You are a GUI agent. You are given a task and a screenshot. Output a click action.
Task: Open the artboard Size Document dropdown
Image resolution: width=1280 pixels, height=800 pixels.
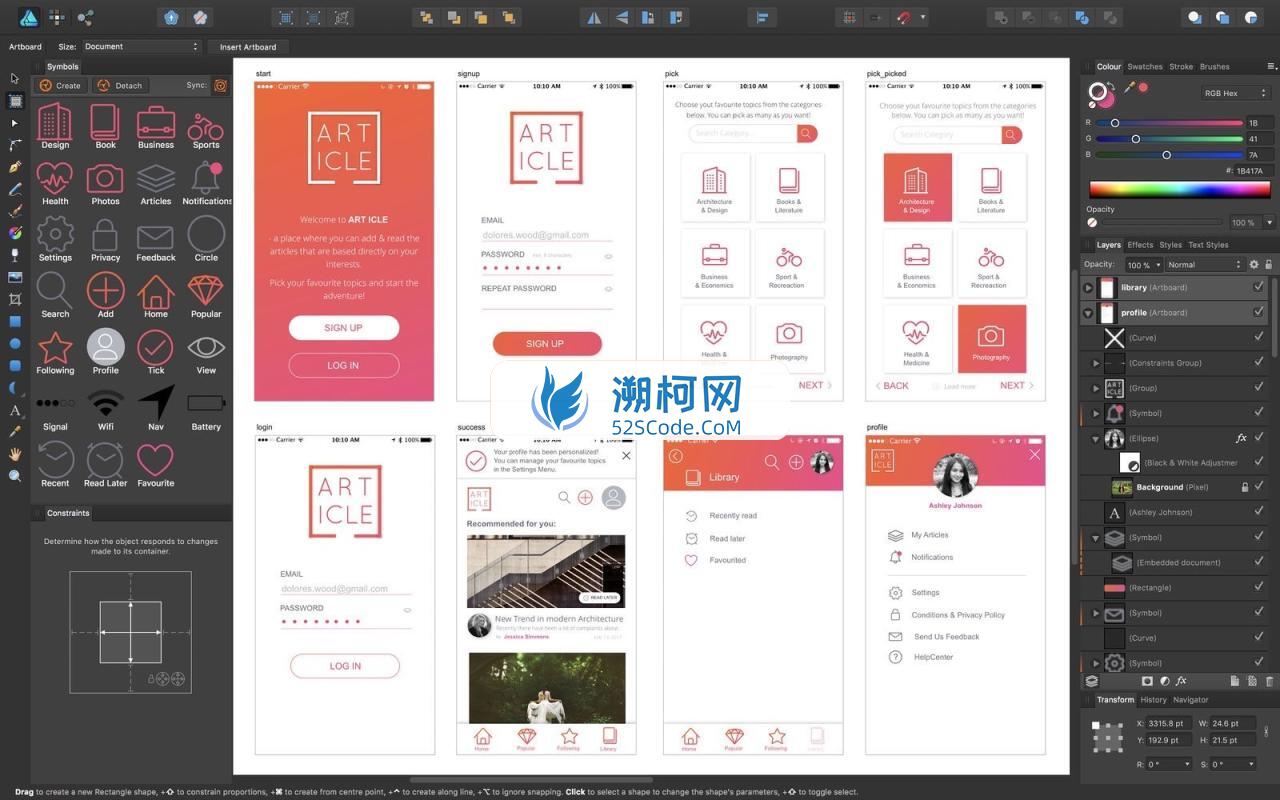[141, 46]
